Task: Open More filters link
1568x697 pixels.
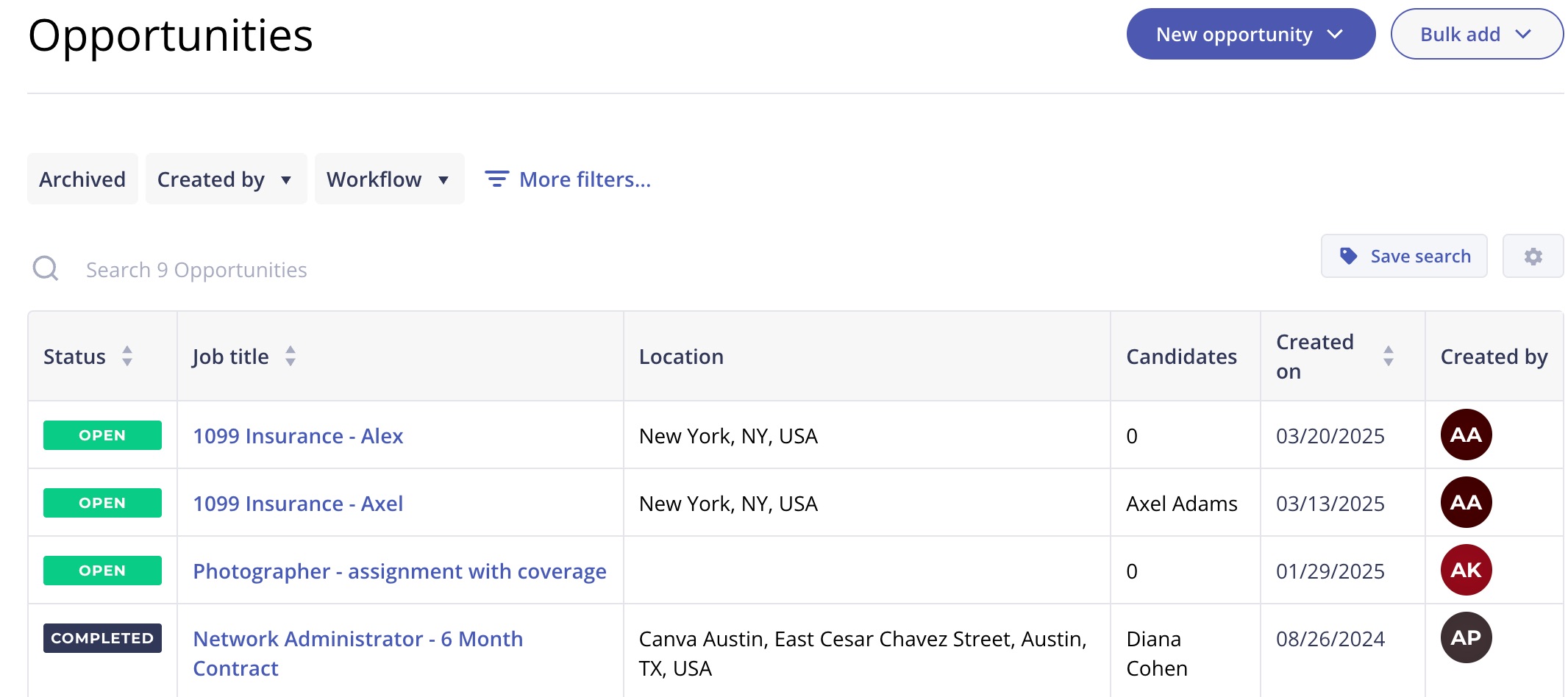Action: [585, 179]
